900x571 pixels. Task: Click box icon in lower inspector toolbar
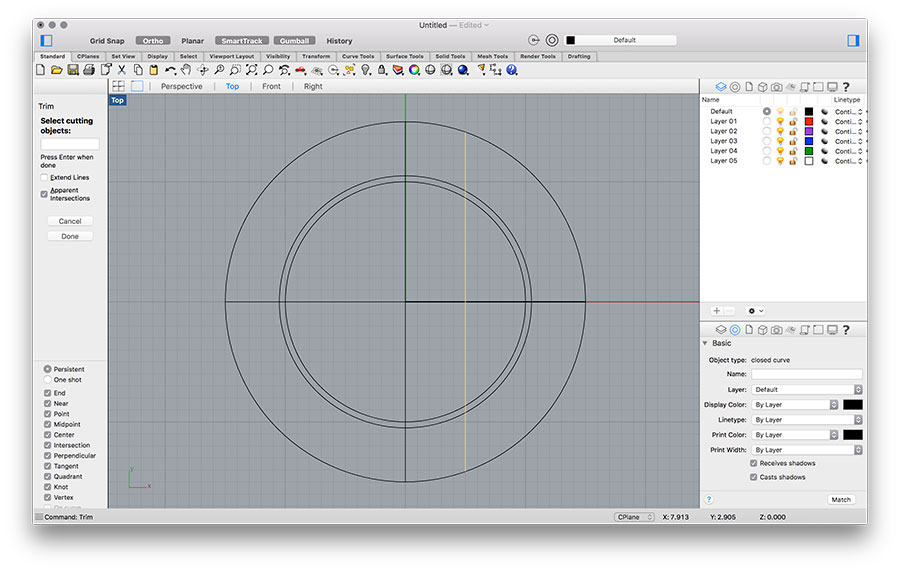[762, 330]
